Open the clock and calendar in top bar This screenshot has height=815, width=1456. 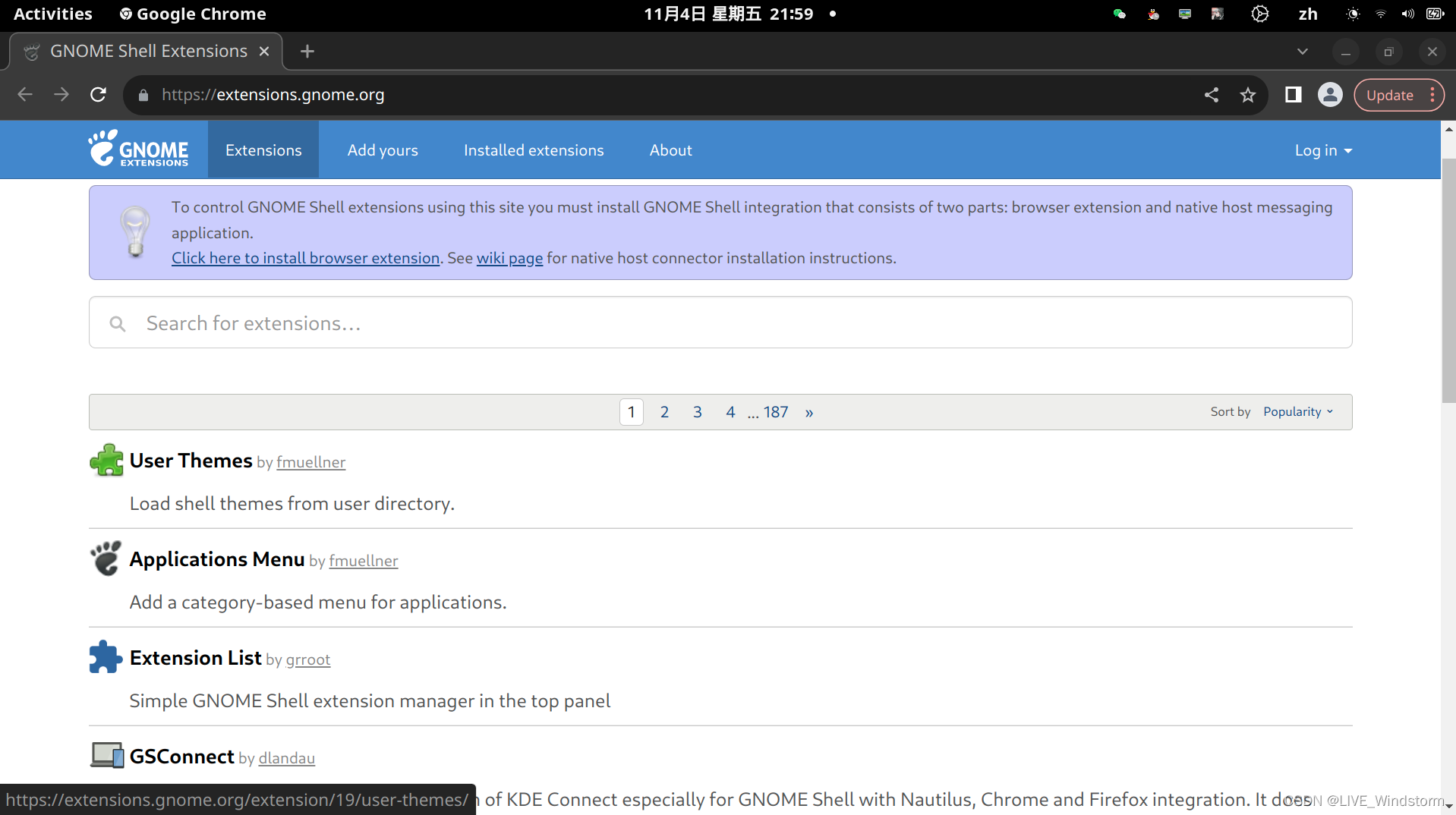[x=728, y=14]
